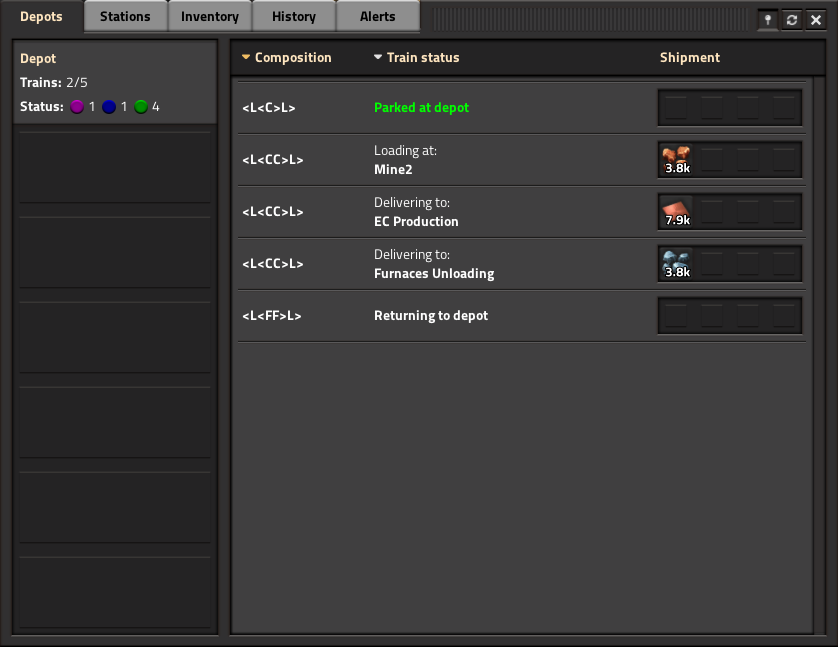The width and height of the screenshot is (838, 647).
Task: Click the iron ore shipment icon
Action: coord(676,264)
